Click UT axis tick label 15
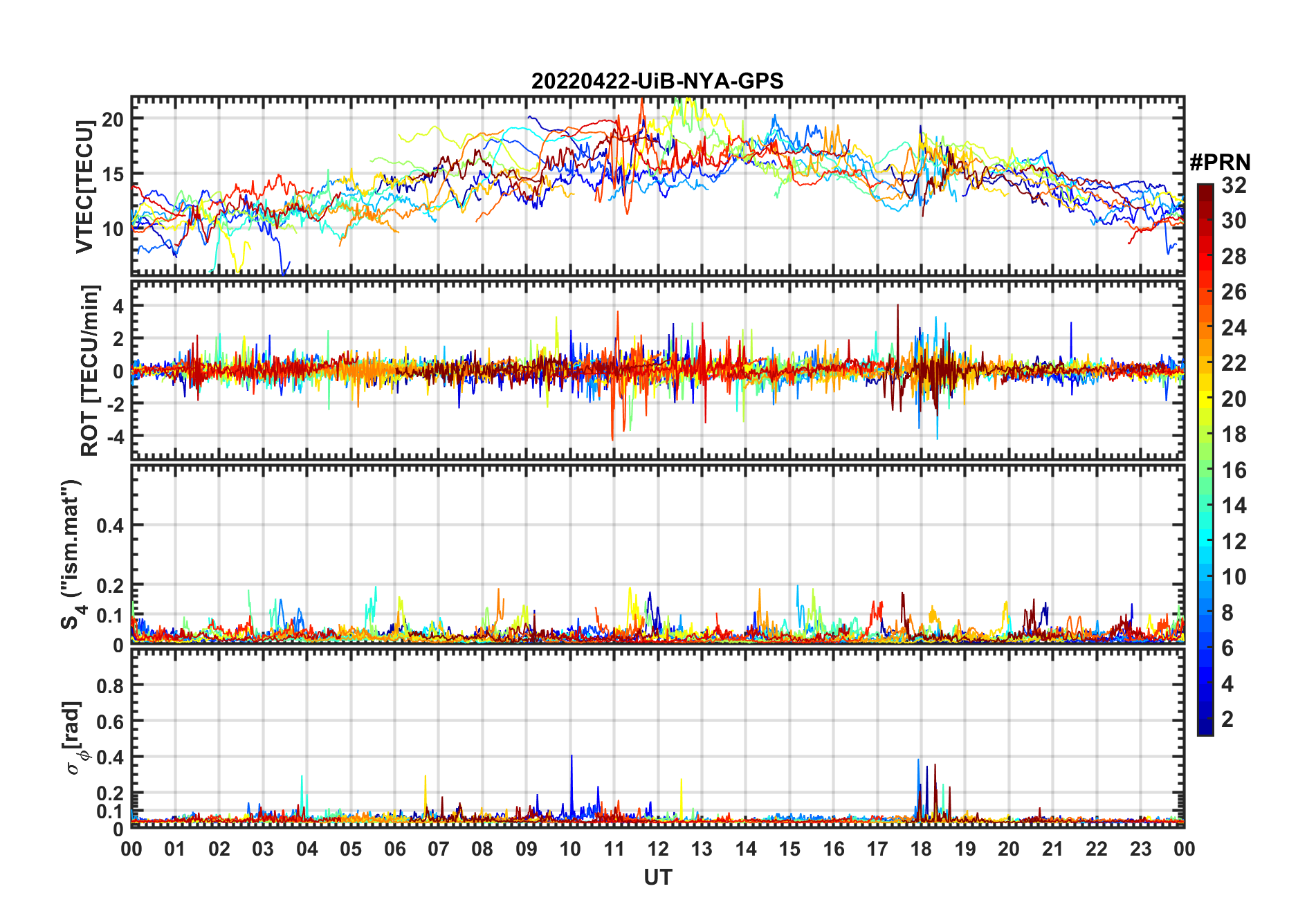 point(789,849)
